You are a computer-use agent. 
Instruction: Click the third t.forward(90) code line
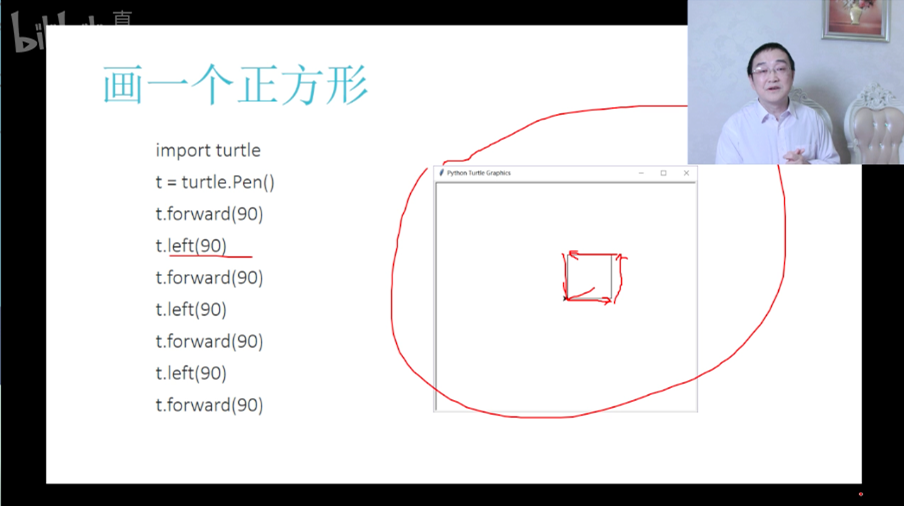tap(209, 341)
